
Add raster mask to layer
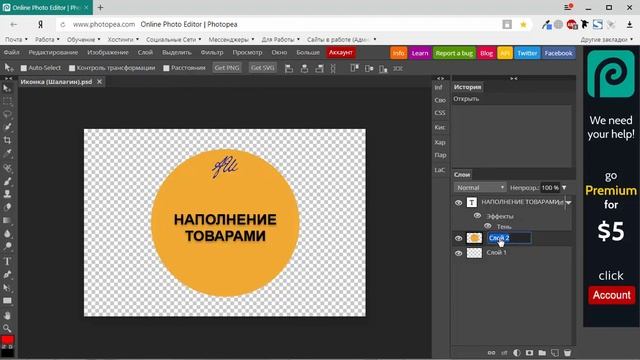(529, 353)
